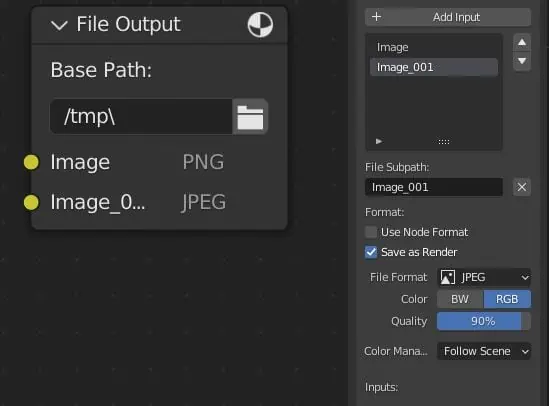Image resolution: width=549 pixels, height=406 pixels.
Task: Click the Image_0... input socket dot
Action: (x=31, y=202)
